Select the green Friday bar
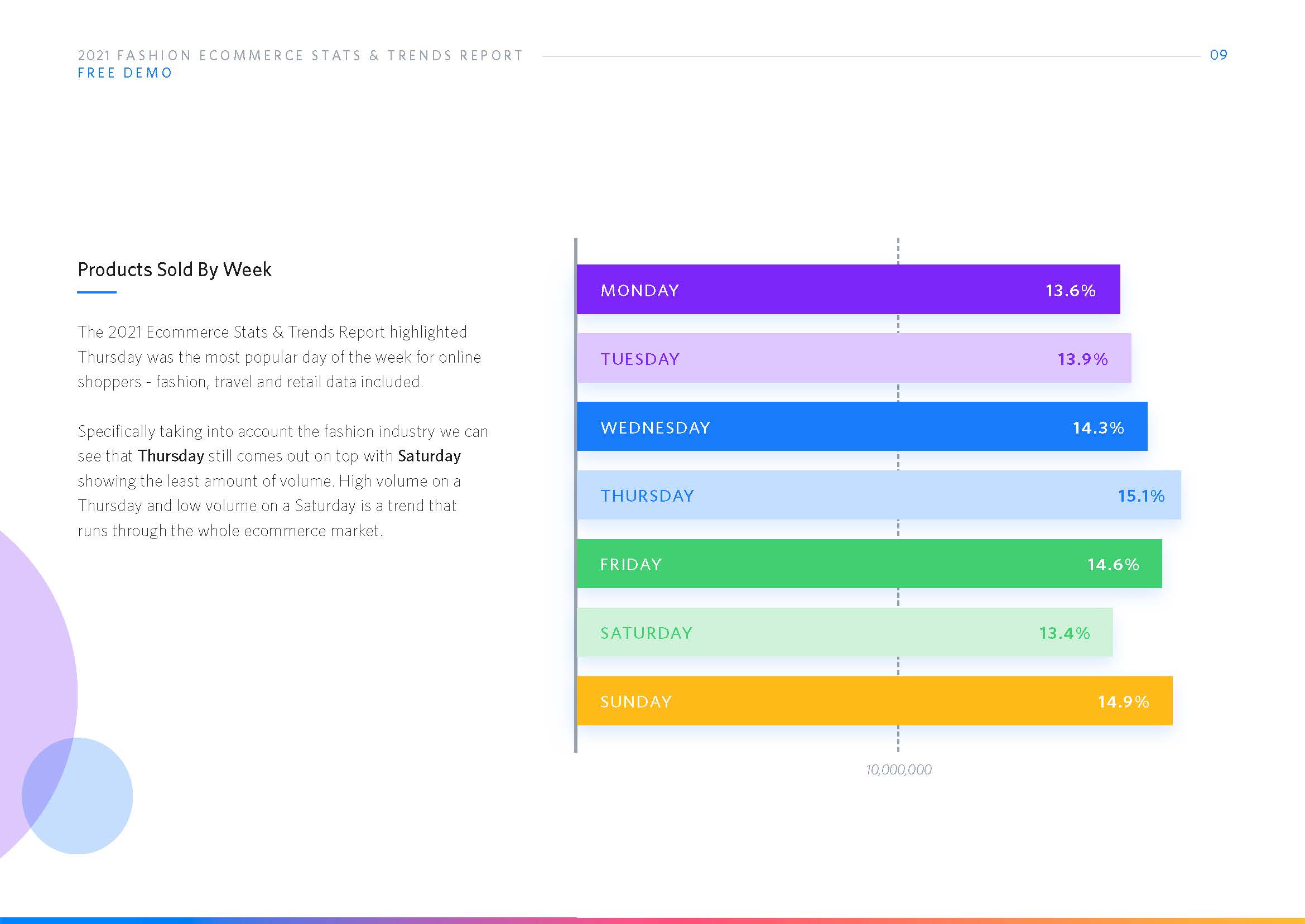Screen dimensions: 1305x924 pos(869,564)
